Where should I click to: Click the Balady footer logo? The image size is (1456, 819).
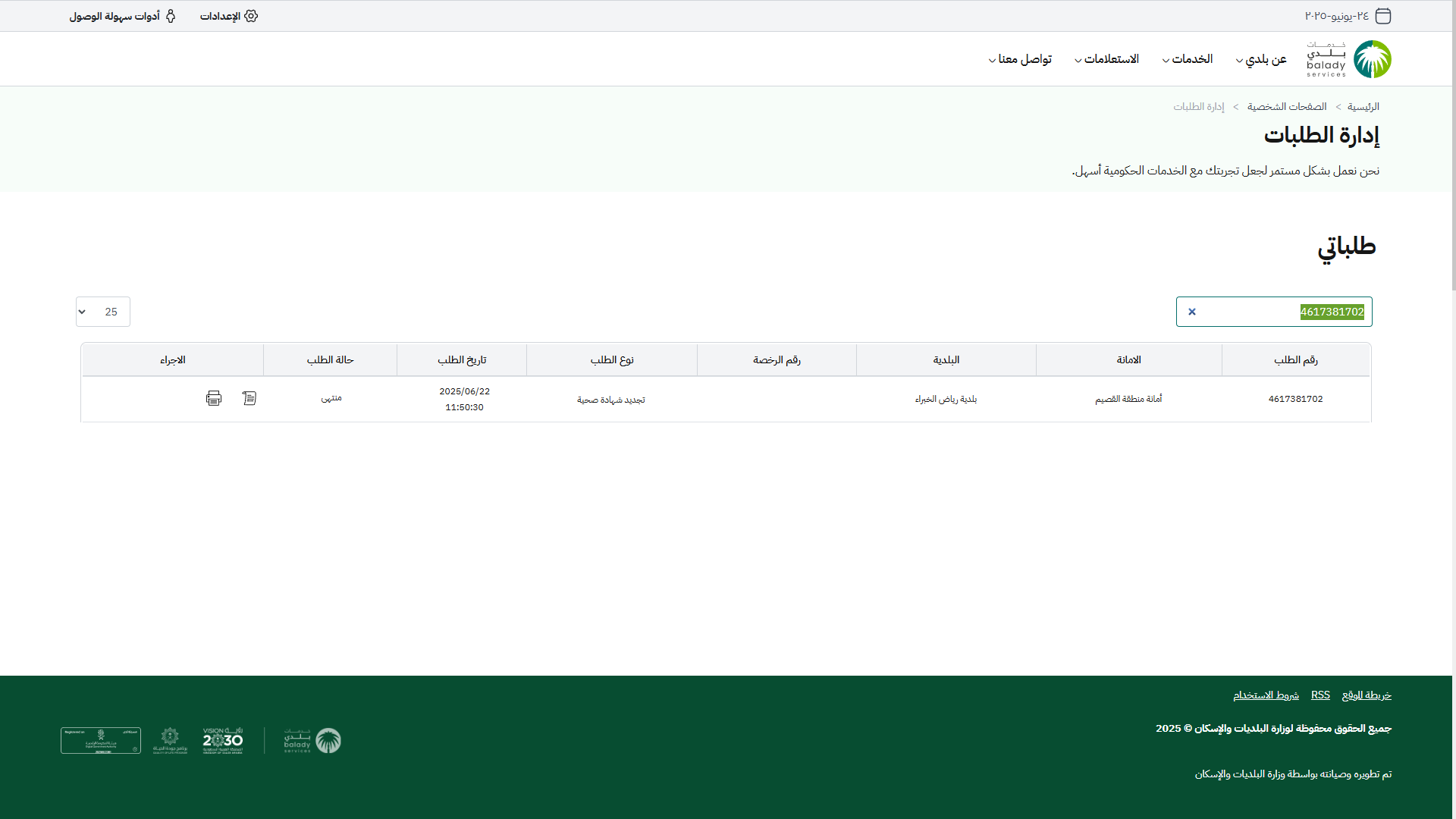tap(312, 741)
